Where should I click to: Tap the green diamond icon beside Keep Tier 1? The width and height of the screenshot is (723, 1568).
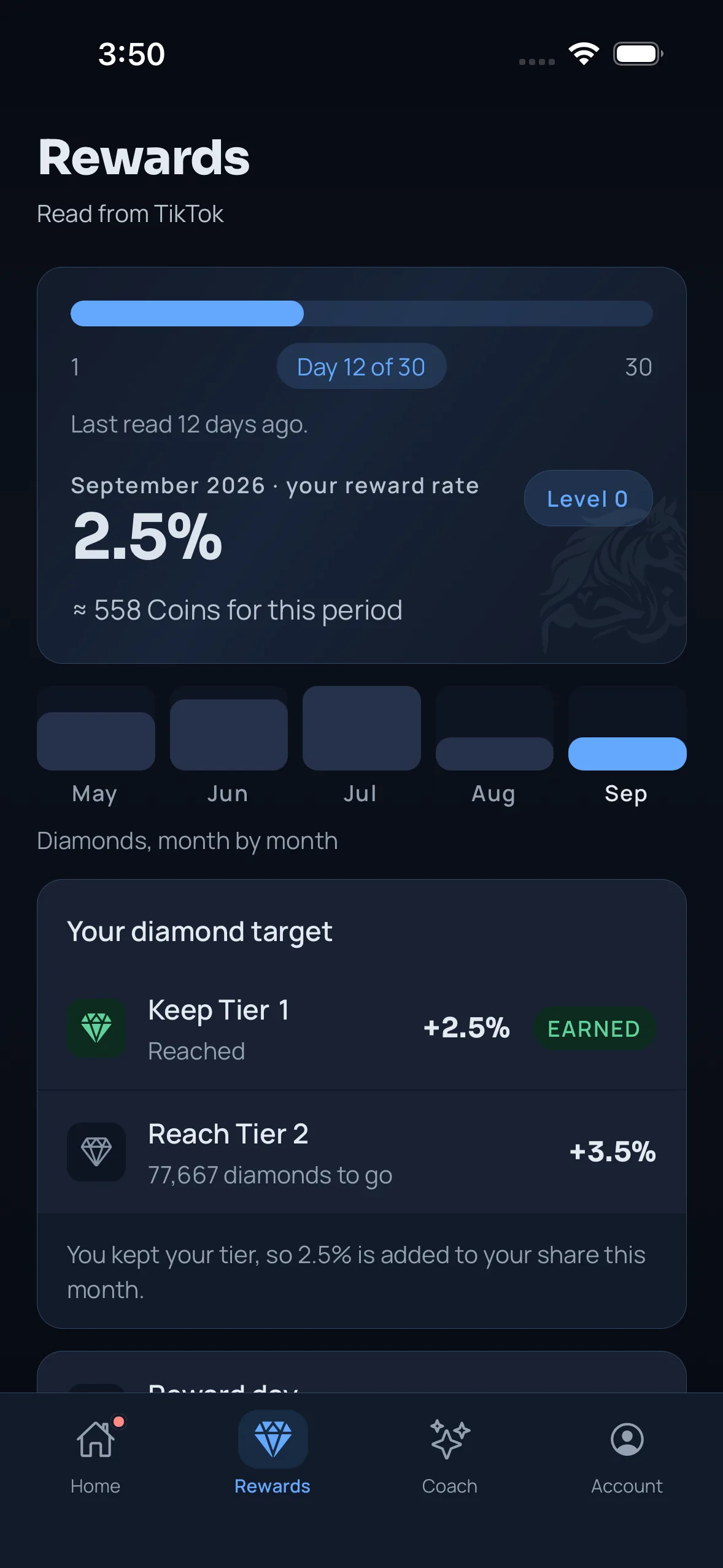(96, 1028)
